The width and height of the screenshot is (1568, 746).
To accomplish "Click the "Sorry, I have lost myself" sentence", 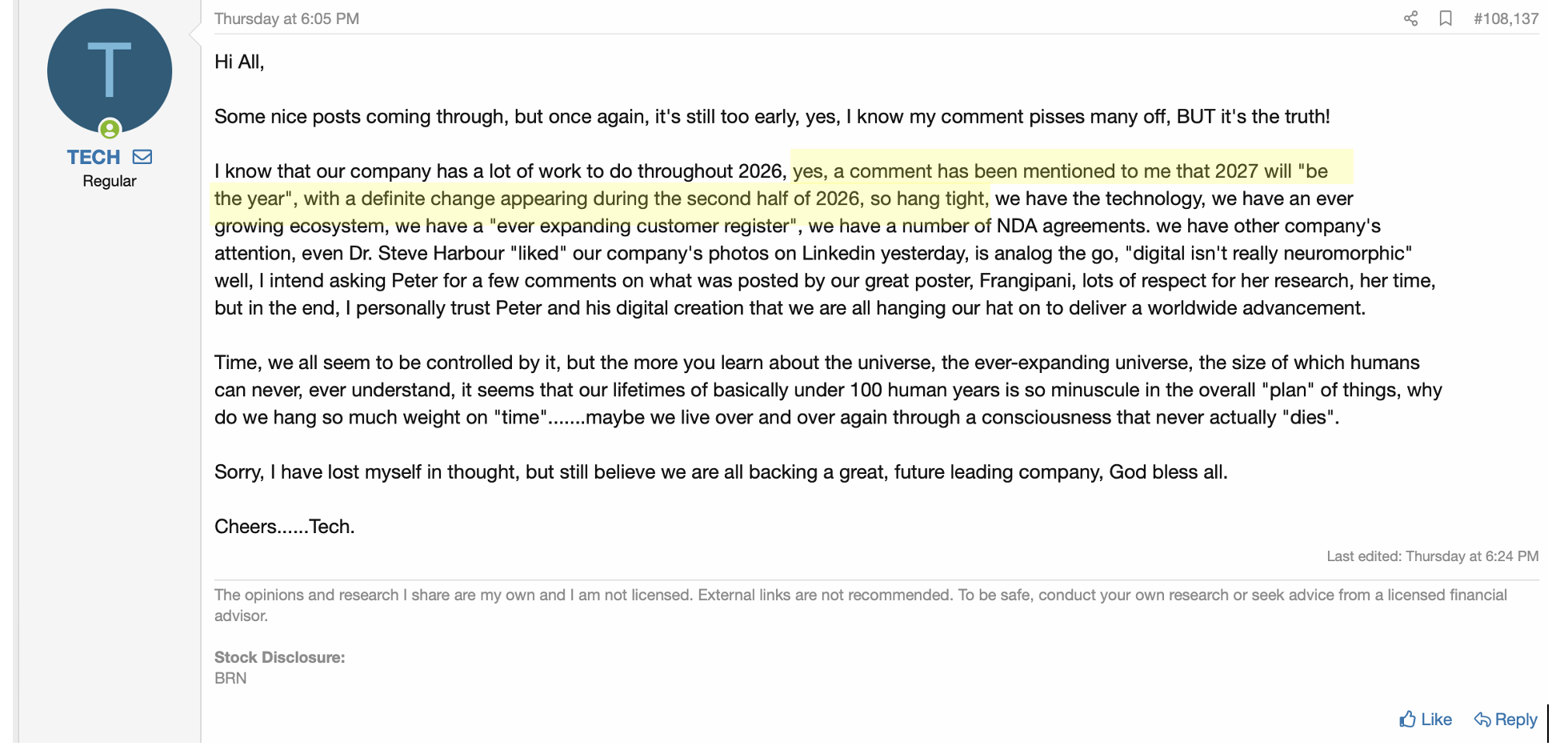I will pyautogui.click(x=720, y=472).
